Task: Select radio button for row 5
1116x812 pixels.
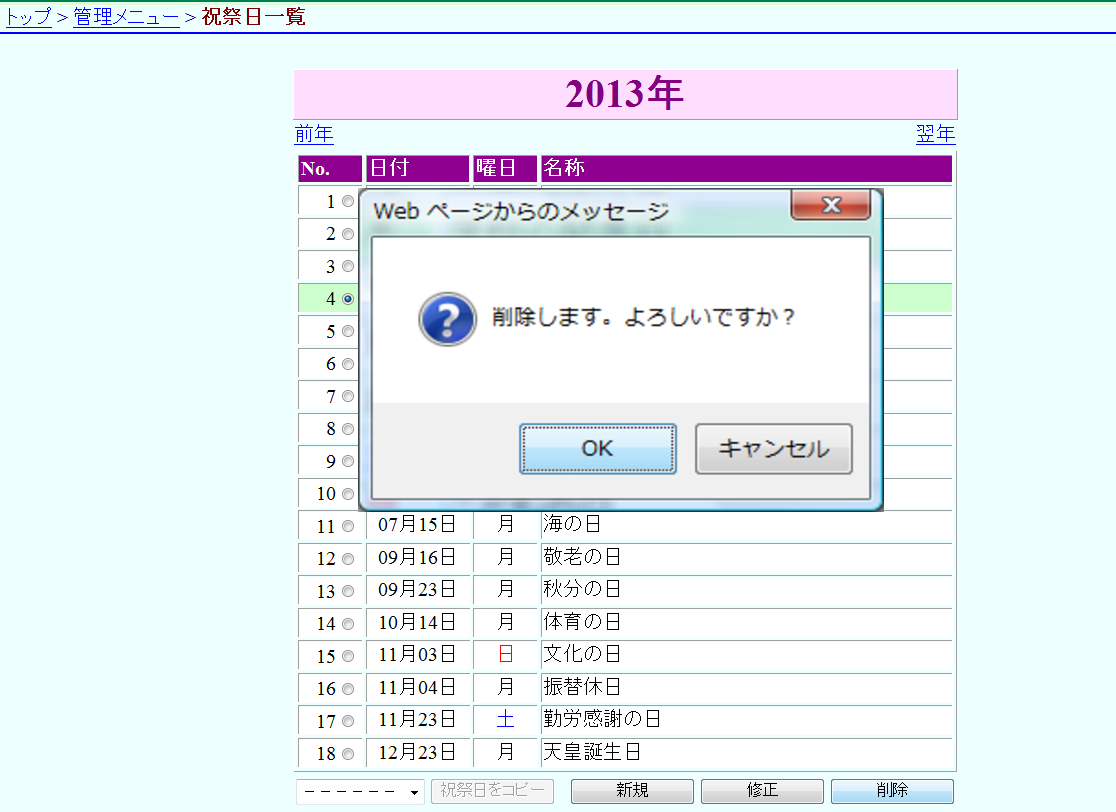Action: click(348, 331)
